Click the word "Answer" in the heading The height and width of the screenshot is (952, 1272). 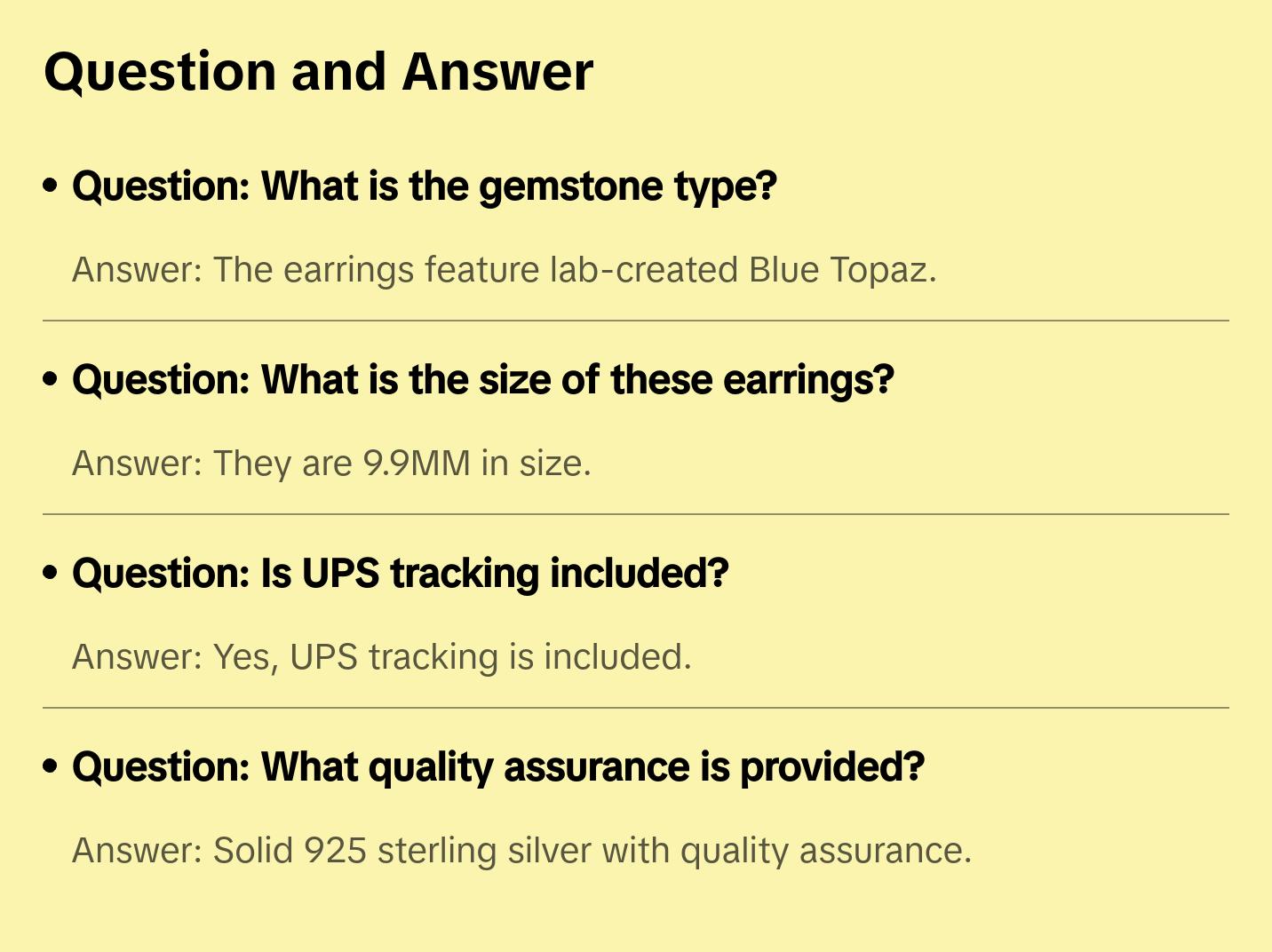[x=497, y=72]
